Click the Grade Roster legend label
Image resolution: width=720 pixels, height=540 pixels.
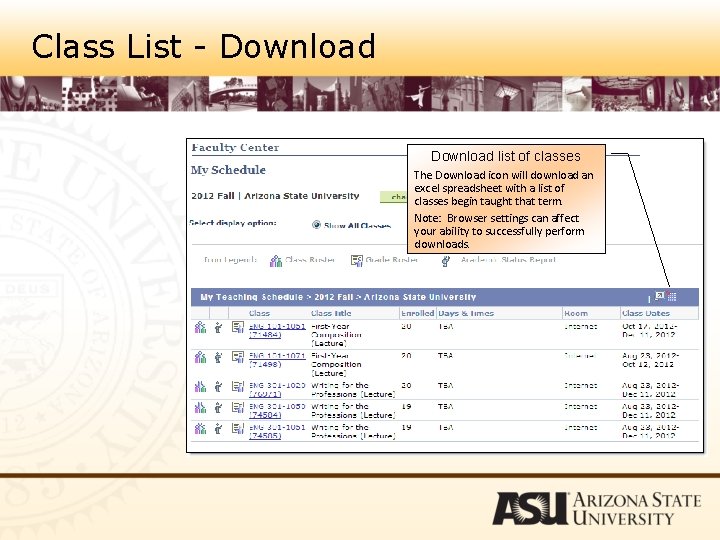click(x=392, y=260)
